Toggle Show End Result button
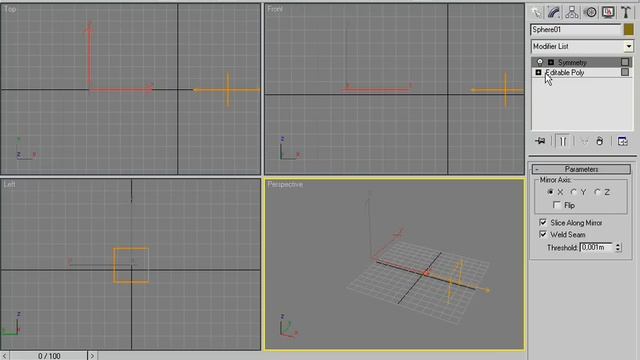The width and height of the screenshot is (640, 360). [x=562, y=141]
